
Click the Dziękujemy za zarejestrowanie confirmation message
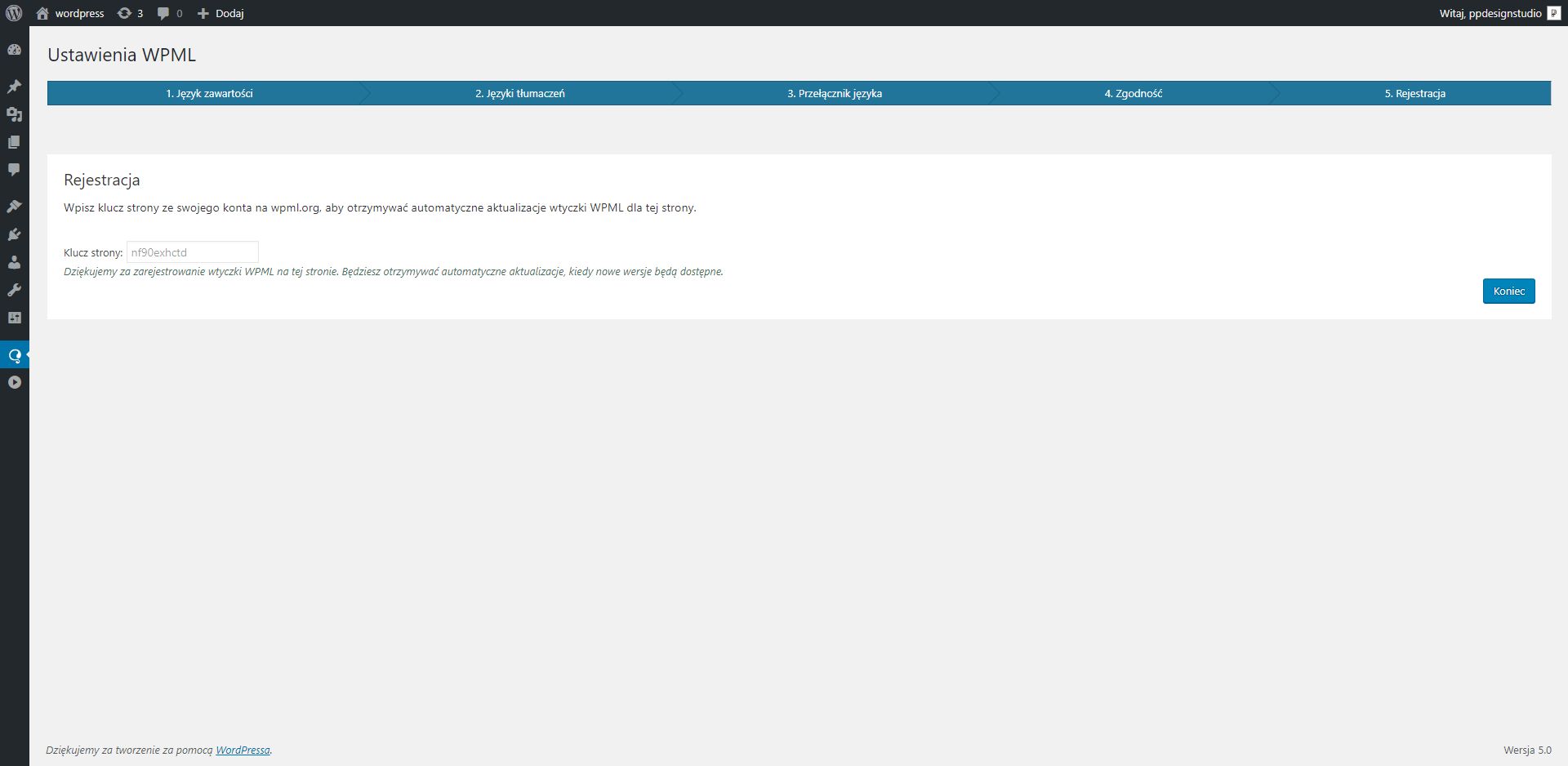click(x=394, y=271)
